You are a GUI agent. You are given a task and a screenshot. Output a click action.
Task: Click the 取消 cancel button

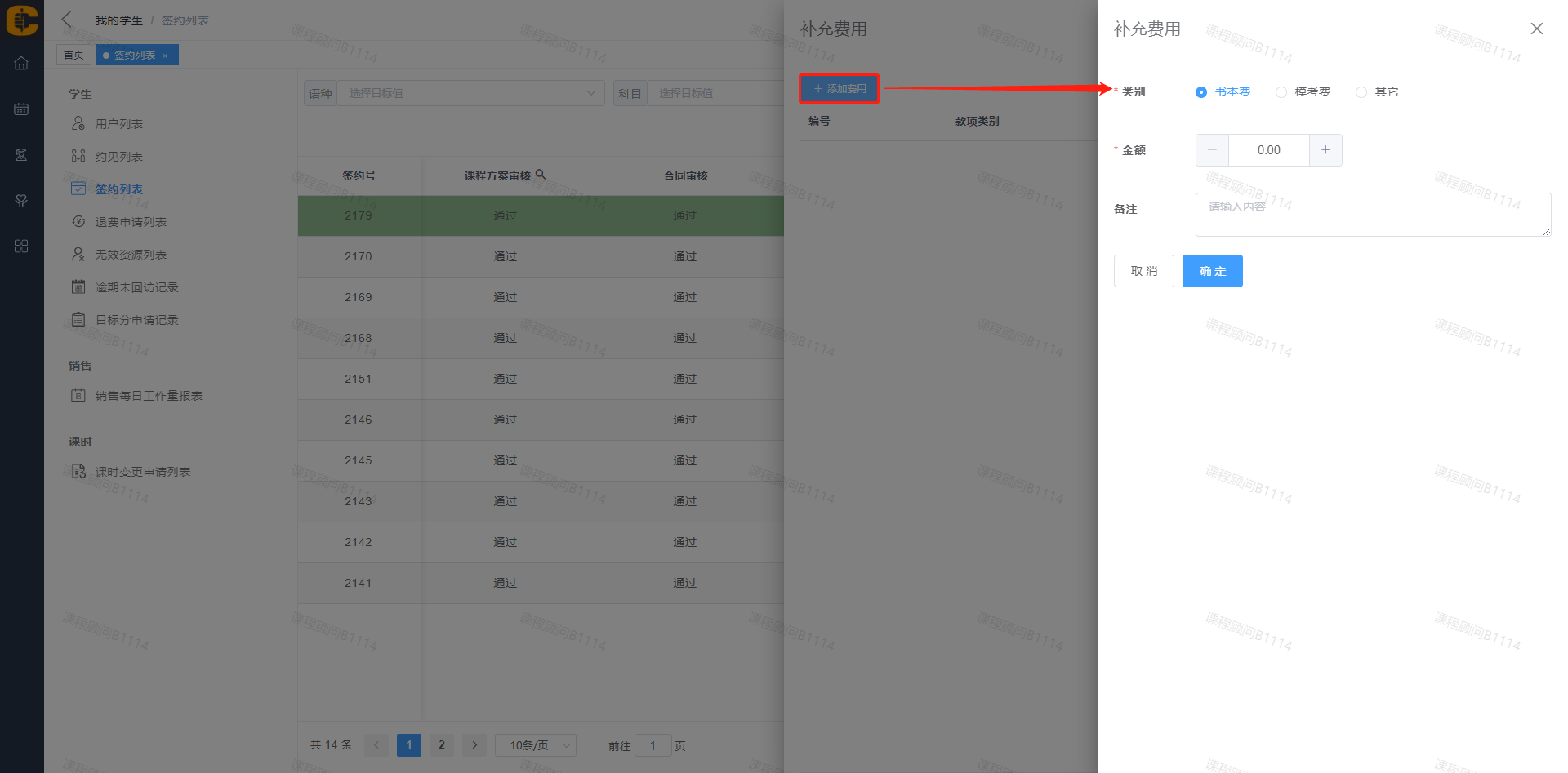point(1143,271)
